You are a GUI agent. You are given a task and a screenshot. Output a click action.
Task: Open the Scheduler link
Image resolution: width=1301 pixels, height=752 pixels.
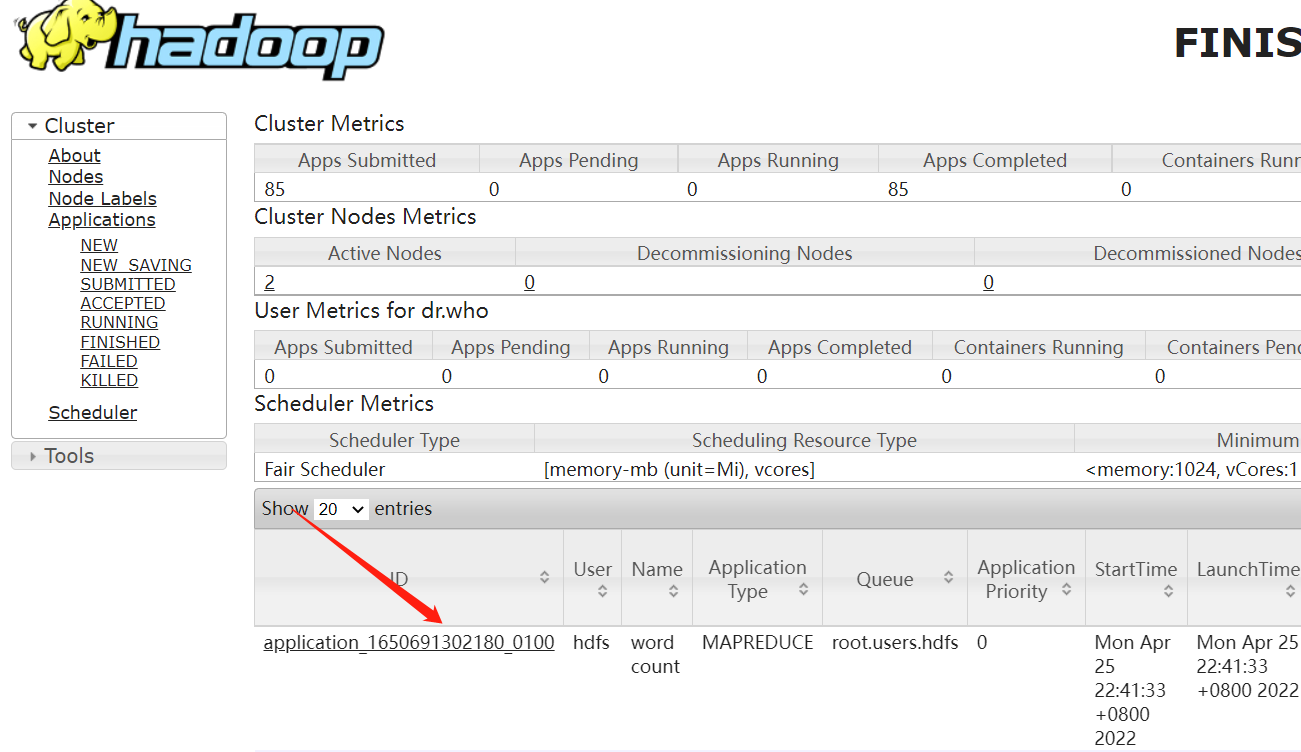click(93, 413)
